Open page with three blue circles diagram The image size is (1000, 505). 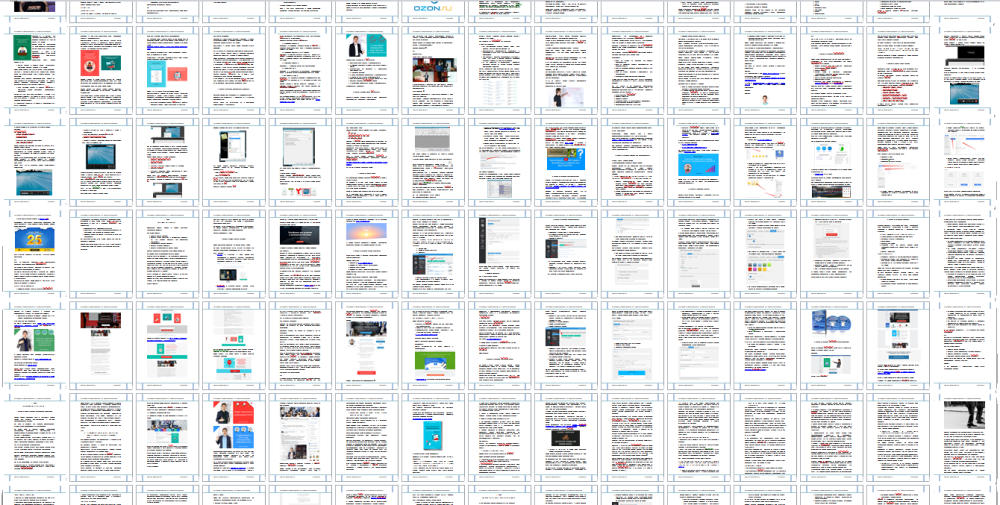pos(830,161)
